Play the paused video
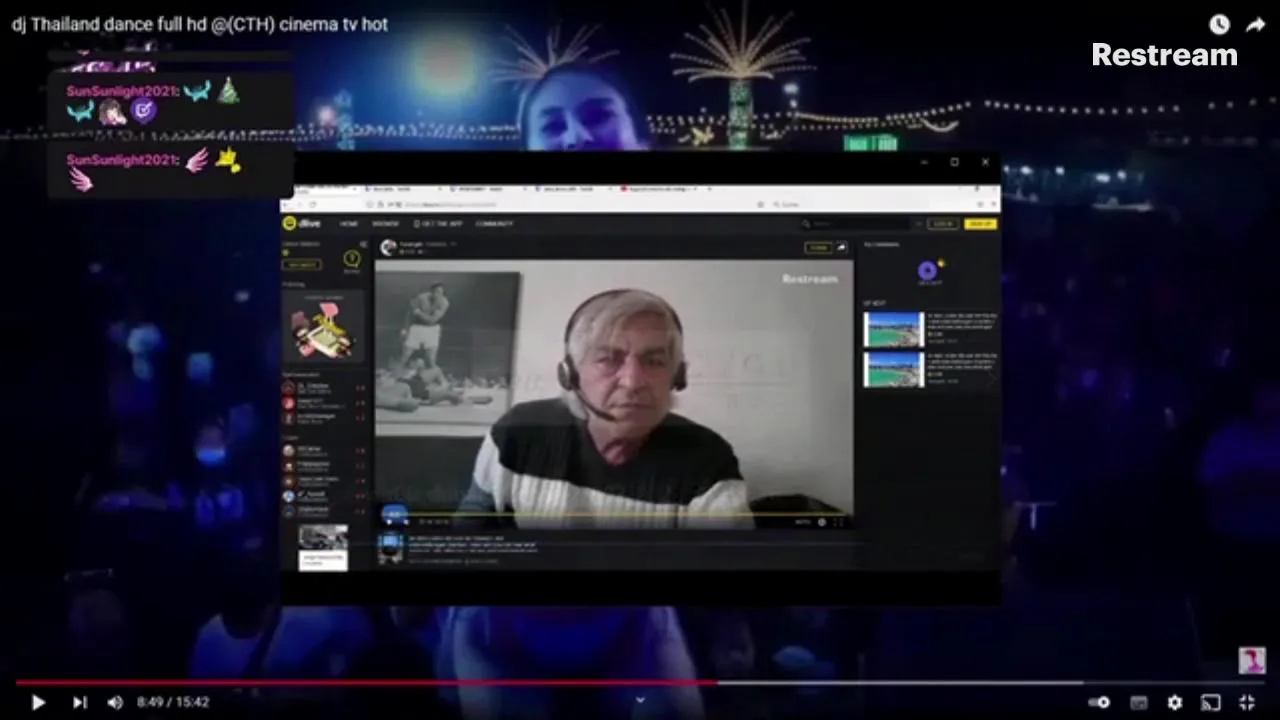 [38, 703]
